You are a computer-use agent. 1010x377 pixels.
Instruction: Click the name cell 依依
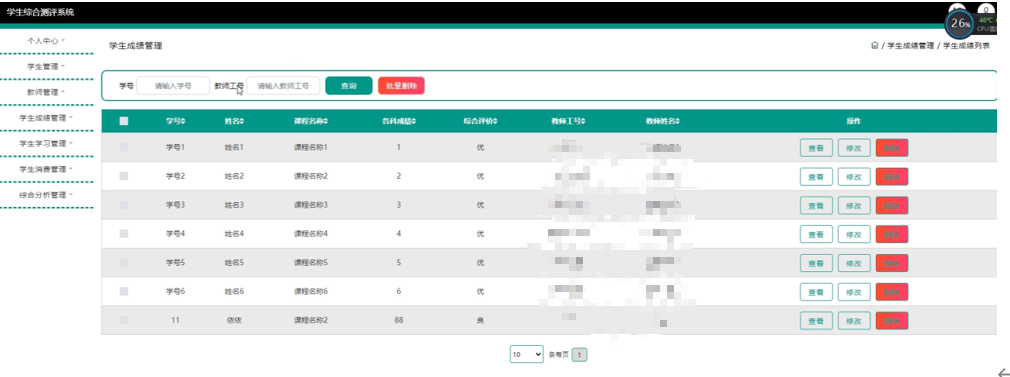(234, 320)
